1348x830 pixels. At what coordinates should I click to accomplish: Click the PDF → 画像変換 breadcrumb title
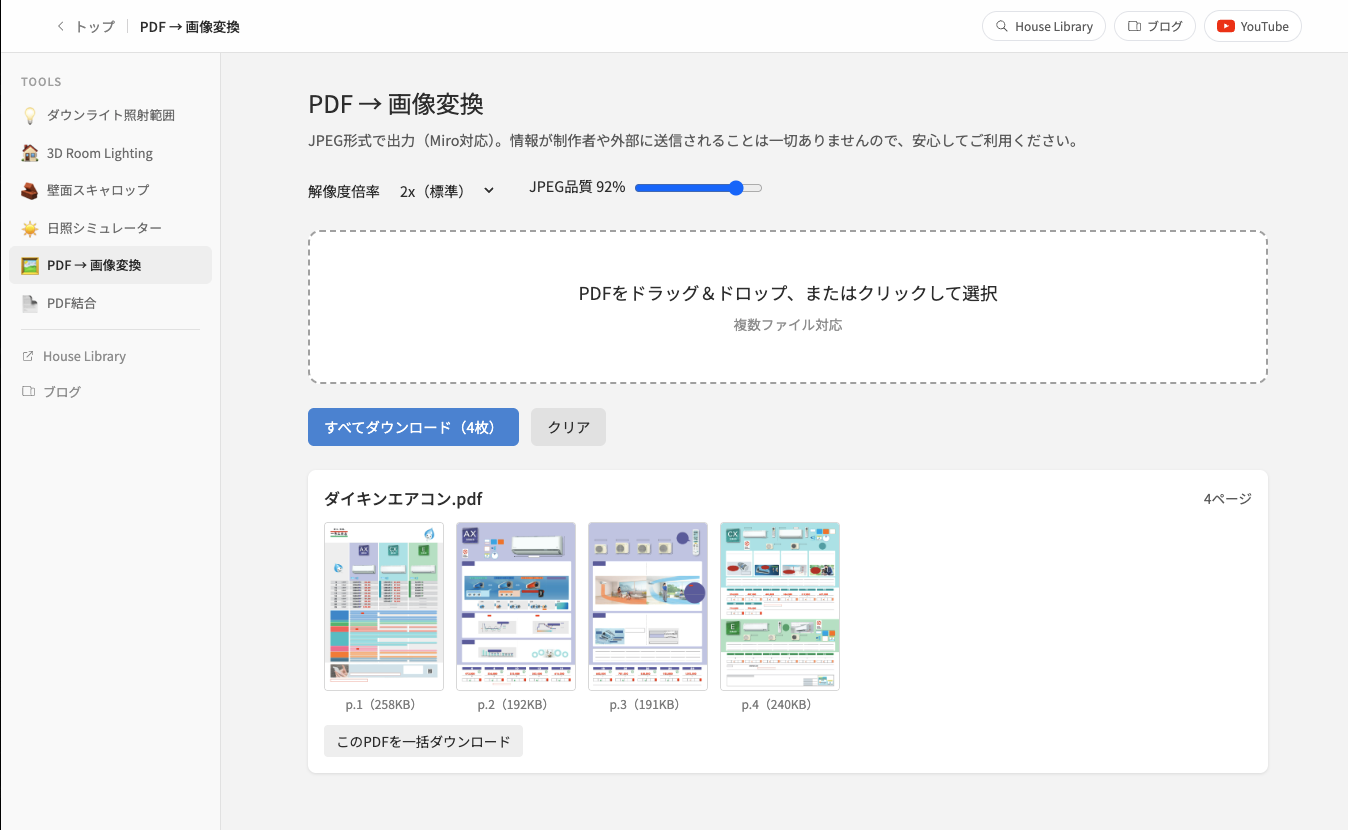click(190, 27)
